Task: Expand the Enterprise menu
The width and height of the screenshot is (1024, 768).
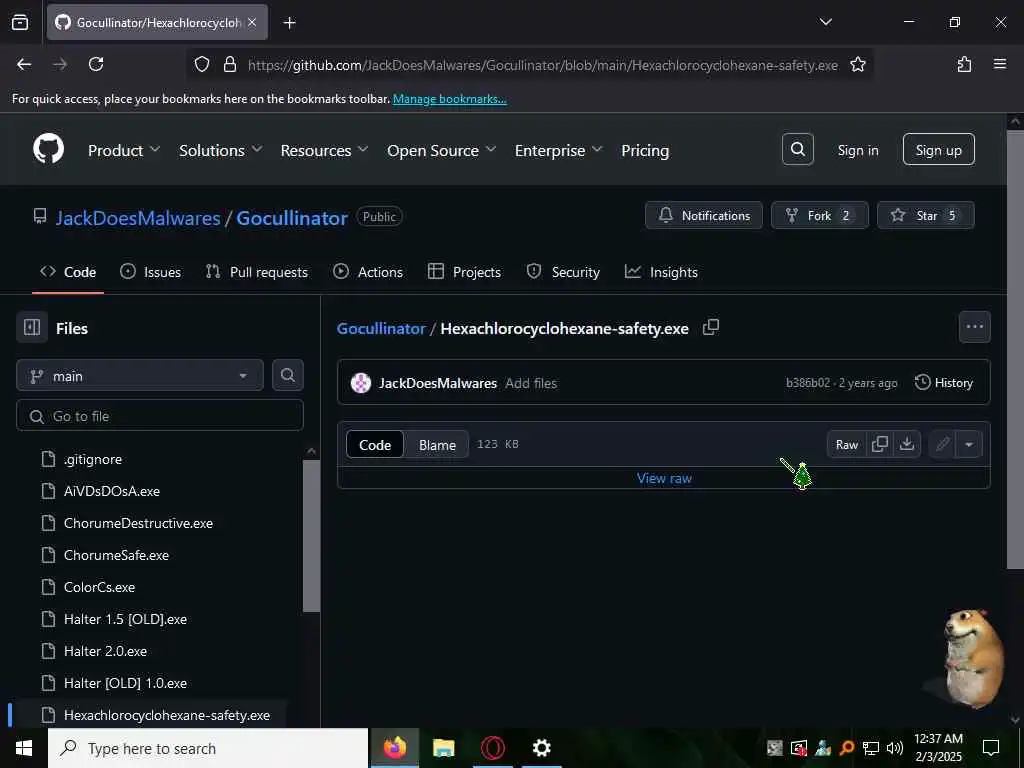Action: (558, 150)
